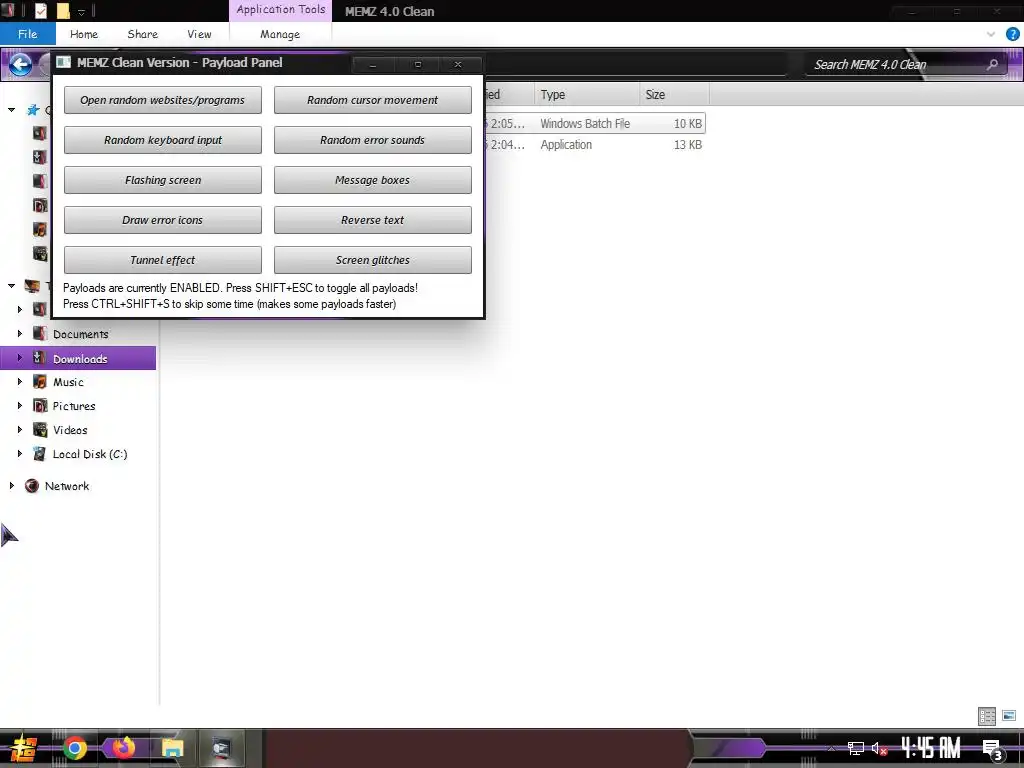Click the Message boxes button
Screen dimensions: 1024x768
coord(372,180)
